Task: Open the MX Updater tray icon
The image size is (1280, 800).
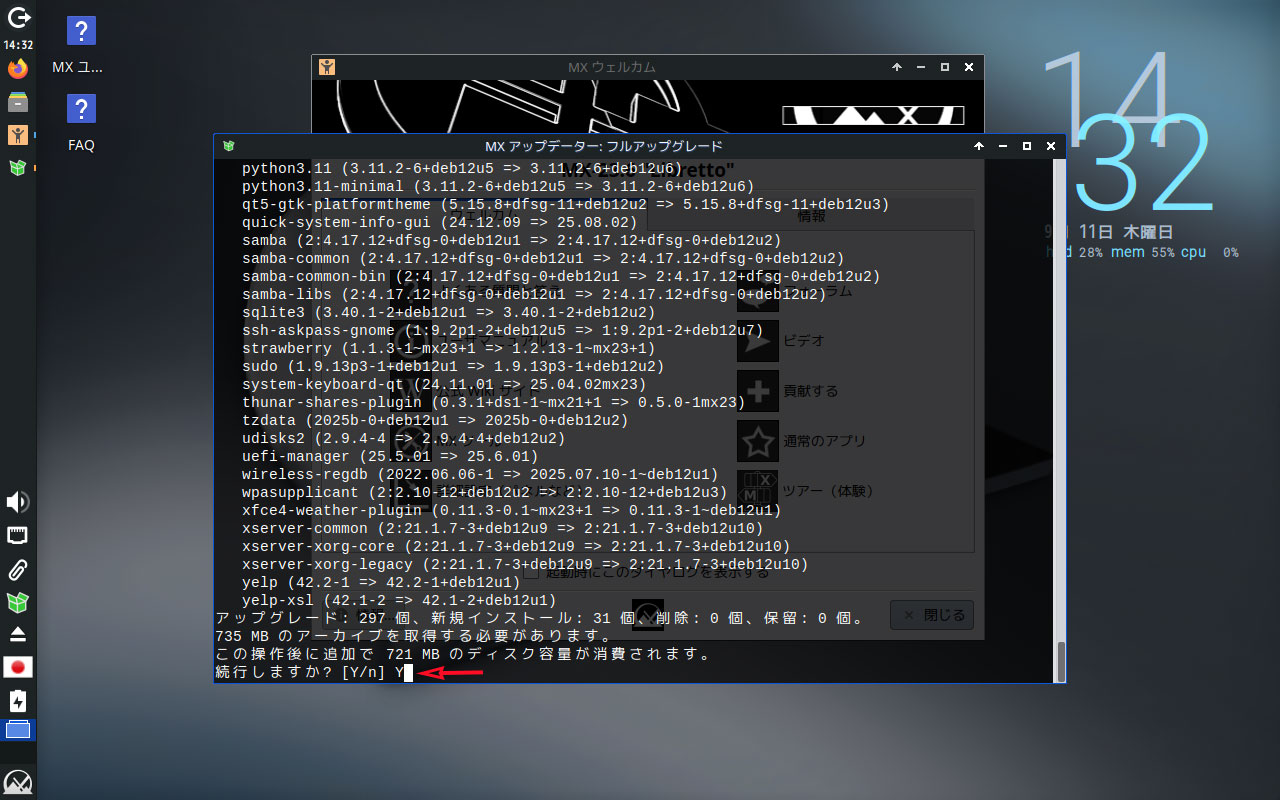Action: [x=18, y=603]
